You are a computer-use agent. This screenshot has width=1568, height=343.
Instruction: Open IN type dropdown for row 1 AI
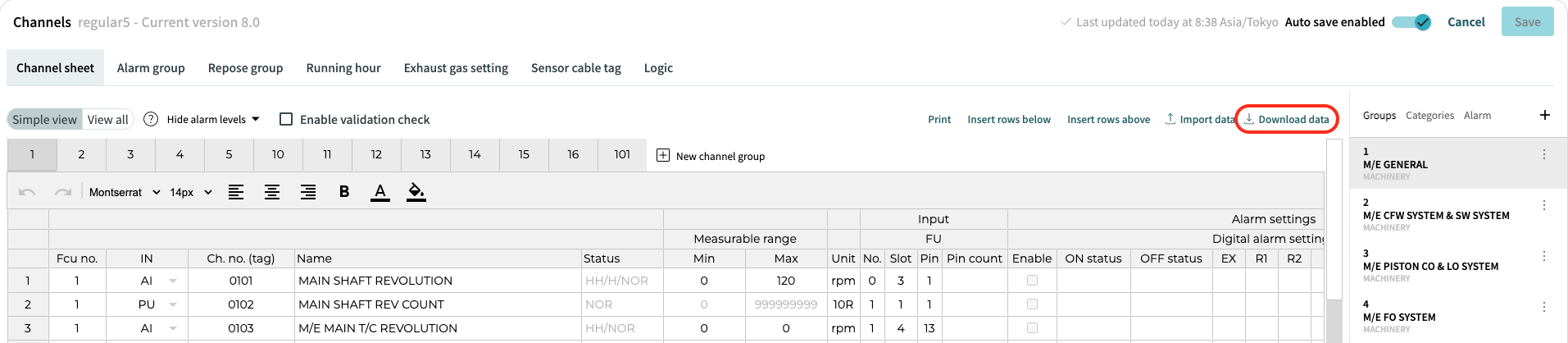[x=173, y=281]
